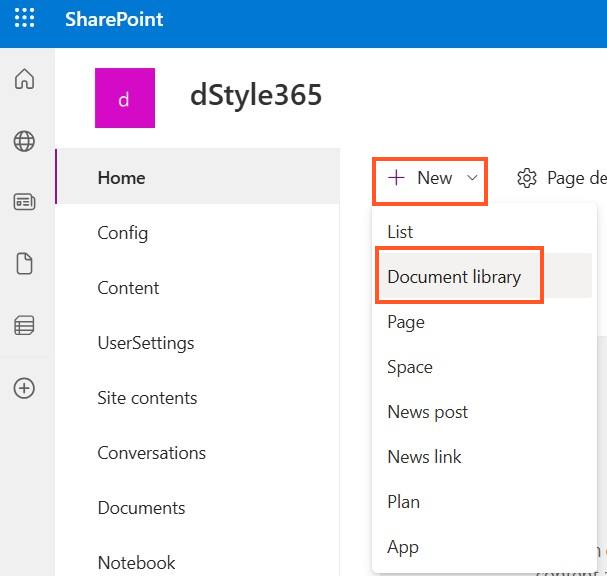607x576 pixels.
Task: Select Home in the site navigation
Action: (198, 176)
